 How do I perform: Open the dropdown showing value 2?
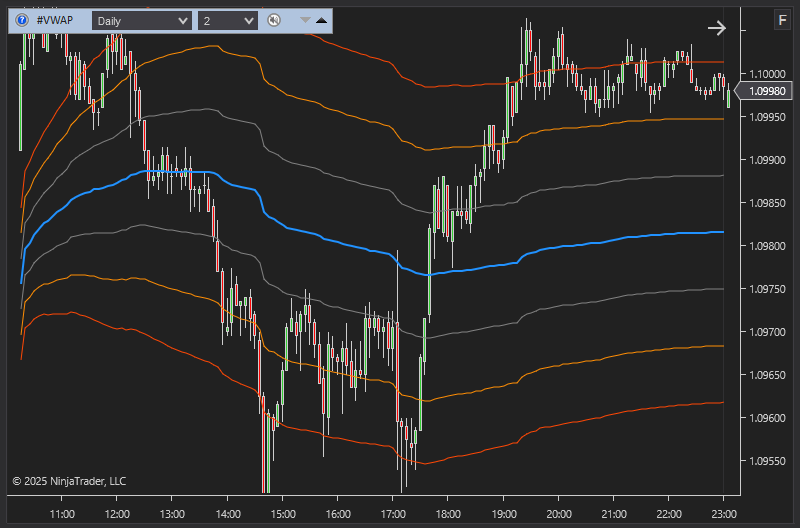pos(228,20)
